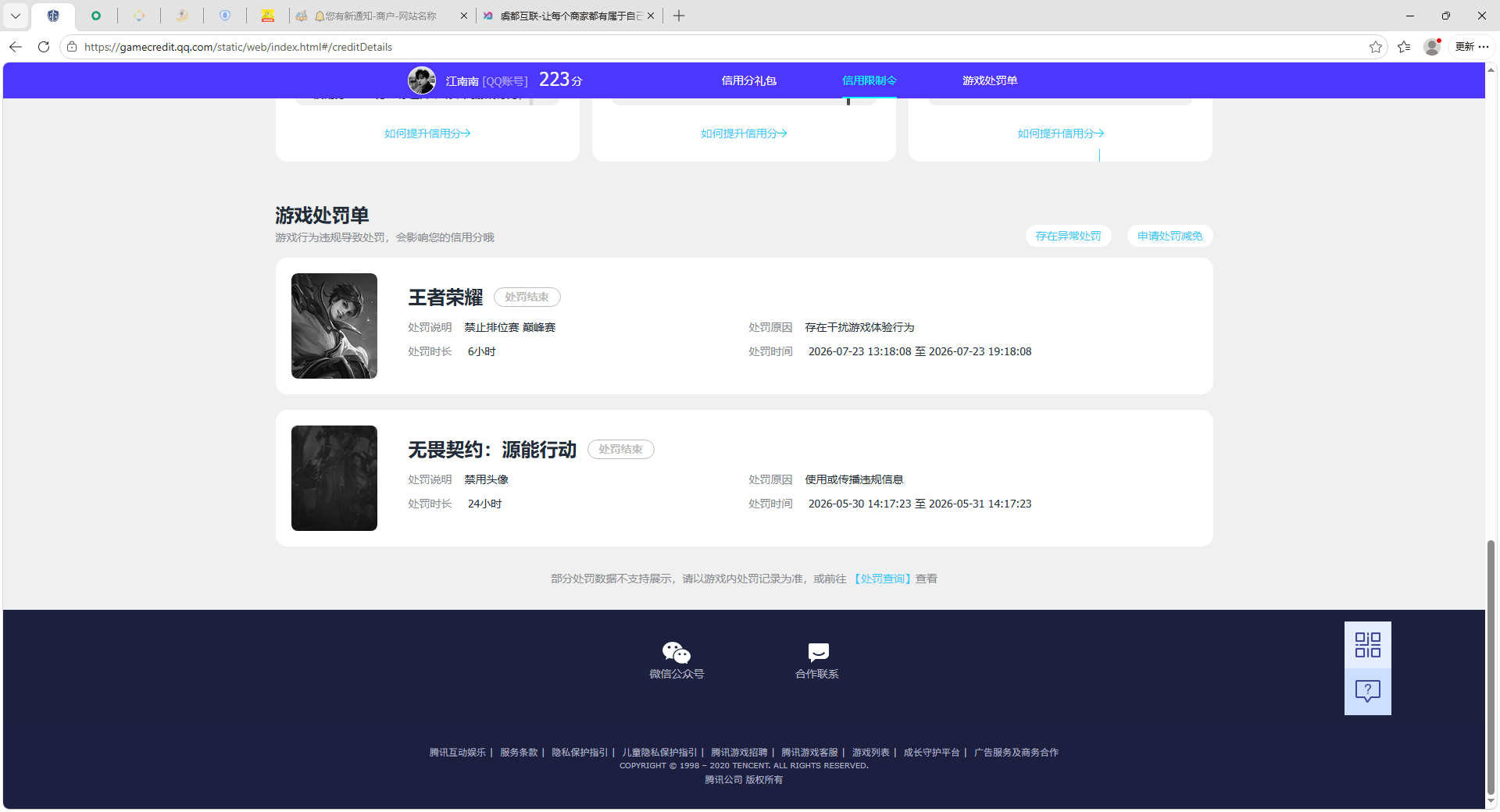Click the 更新 browser menu button
1500x812 pixels.
pos(1472,47)
